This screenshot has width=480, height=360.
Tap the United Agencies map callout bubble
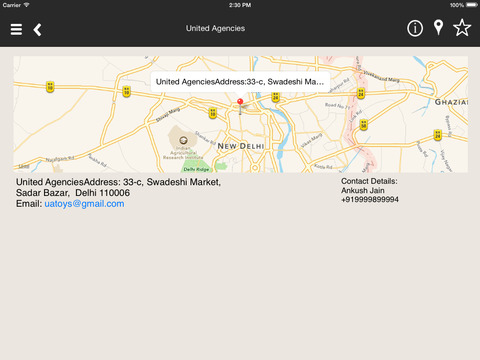click(240, 82)
